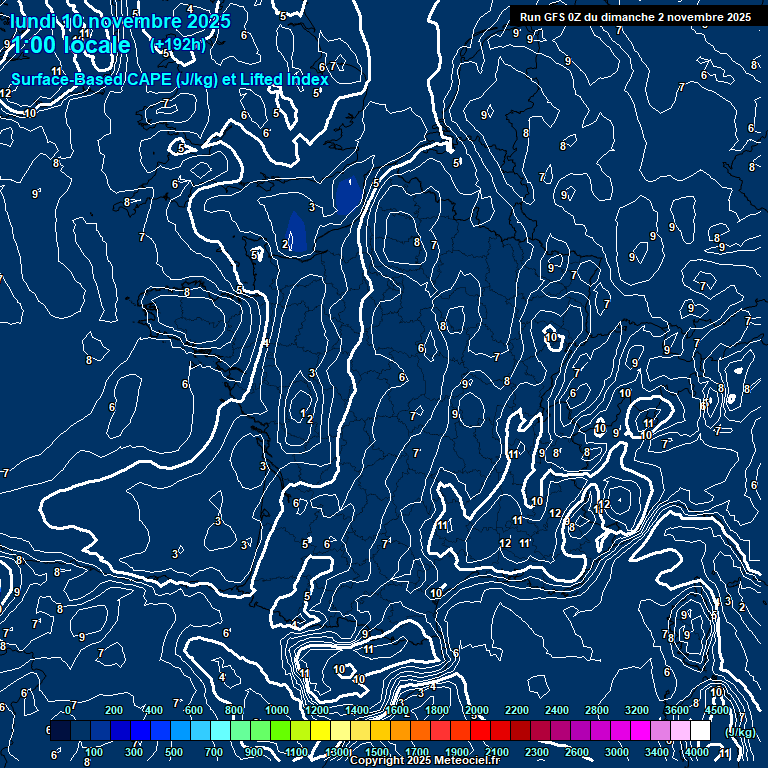The image size is (768, 768).
Task: Click the '1400' legend label
Action: point(357,710)
